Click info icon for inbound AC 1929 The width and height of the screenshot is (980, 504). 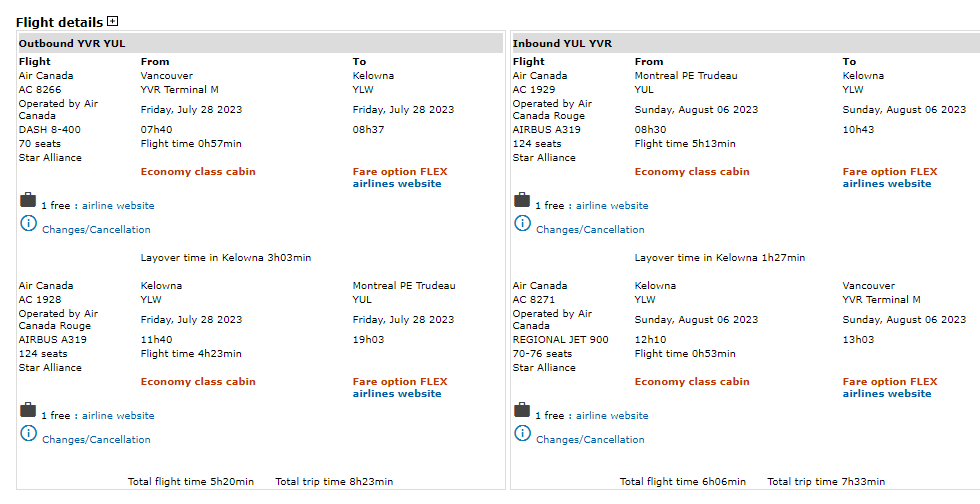(522, 223)
